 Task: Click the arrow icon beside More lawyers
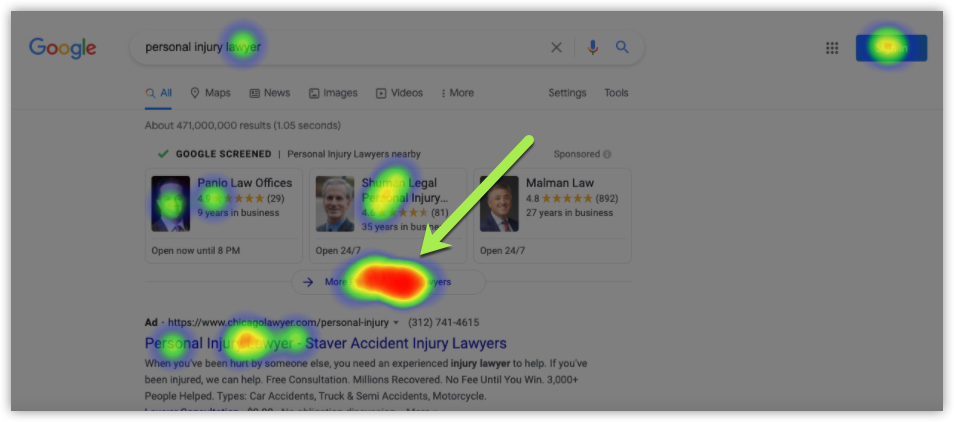pos(308,282)
